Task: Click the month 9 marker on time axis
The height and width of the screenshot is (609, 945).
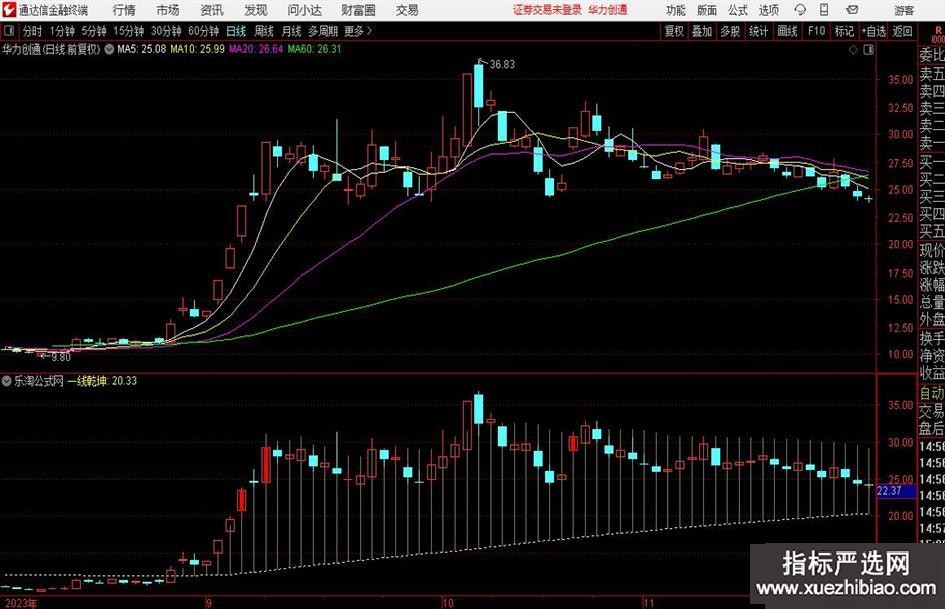Action: coord(209,603)
